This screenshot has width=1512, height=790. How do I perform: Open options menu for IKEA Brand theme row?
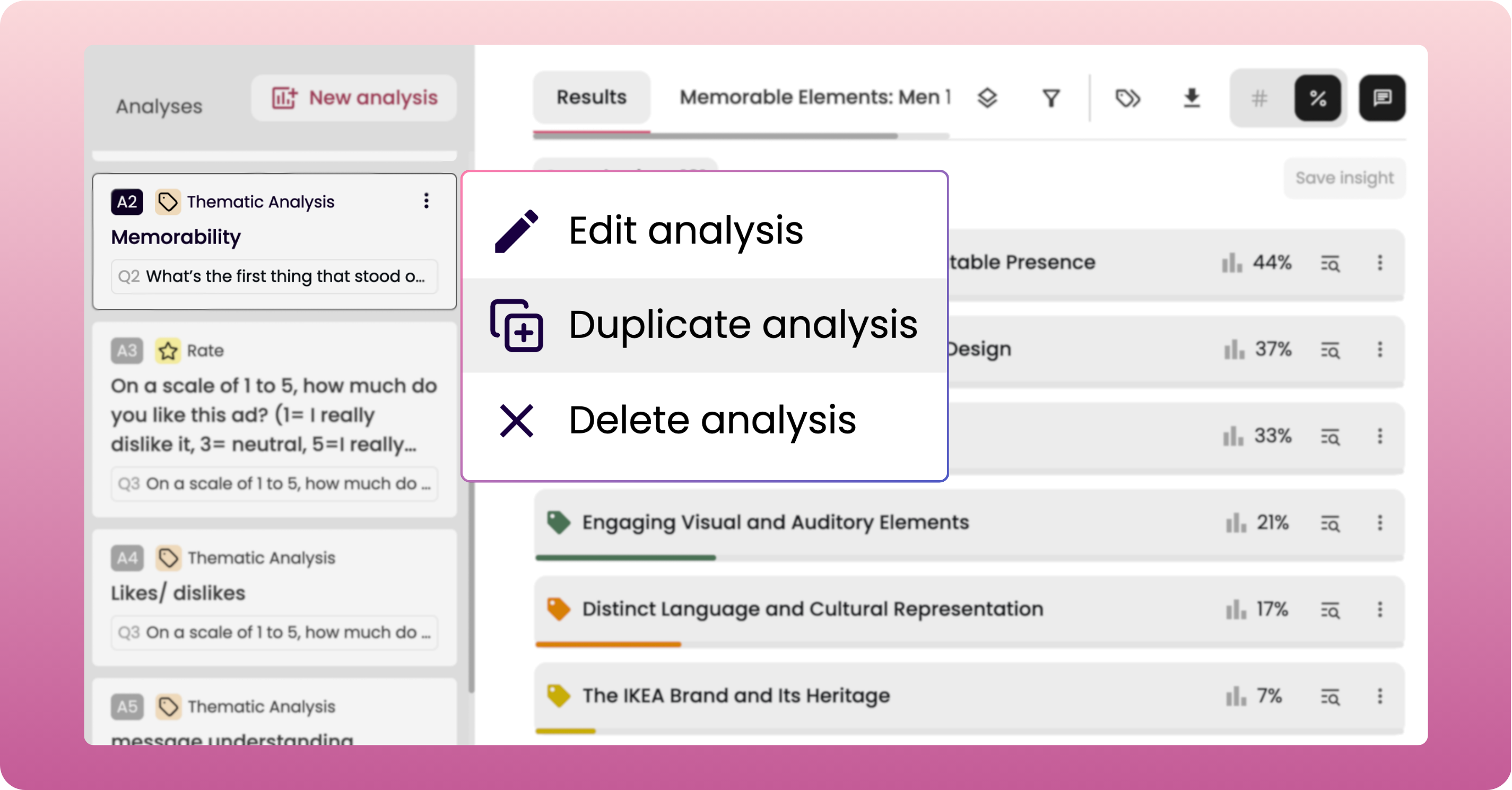(1380, 696)
